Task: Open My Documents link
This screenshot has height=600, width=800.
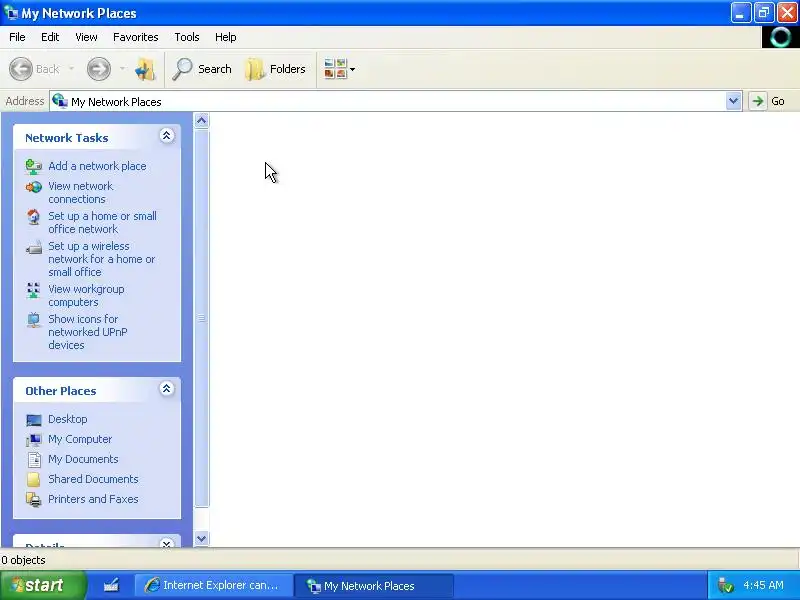Action: 83,459
